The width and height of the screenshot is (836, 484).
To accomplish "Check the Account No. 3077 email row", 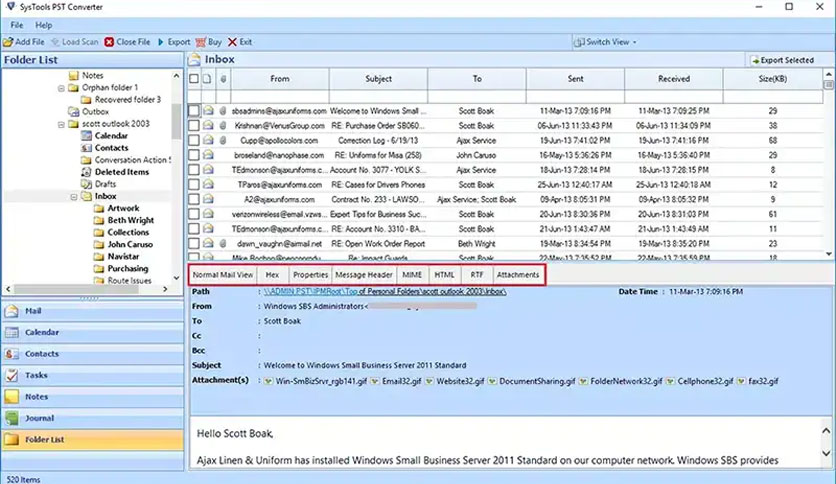I will pyautogui.click(x=194, y=170).
